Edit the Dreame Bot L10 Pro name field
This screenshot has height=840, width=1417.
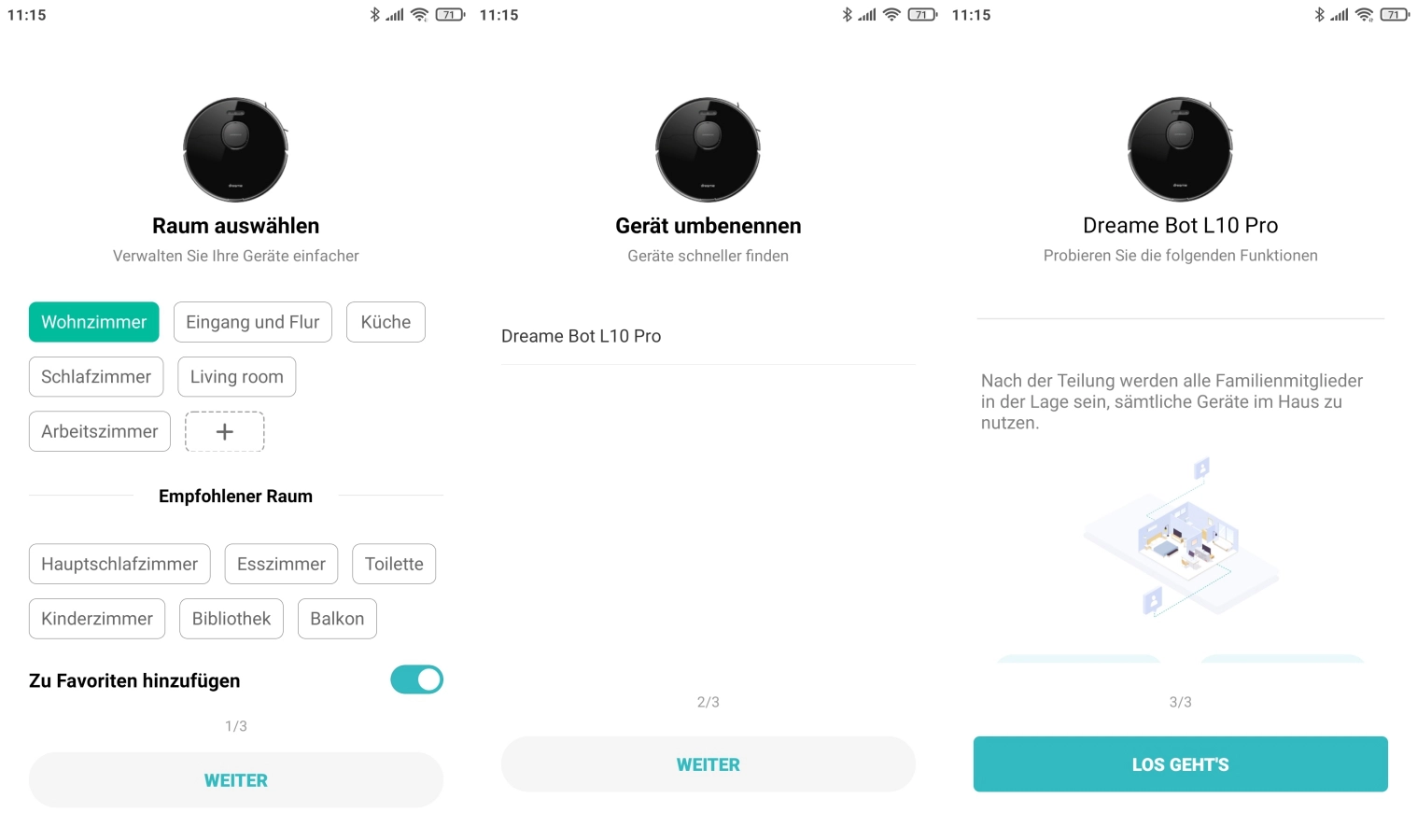(x=708, y=336)
